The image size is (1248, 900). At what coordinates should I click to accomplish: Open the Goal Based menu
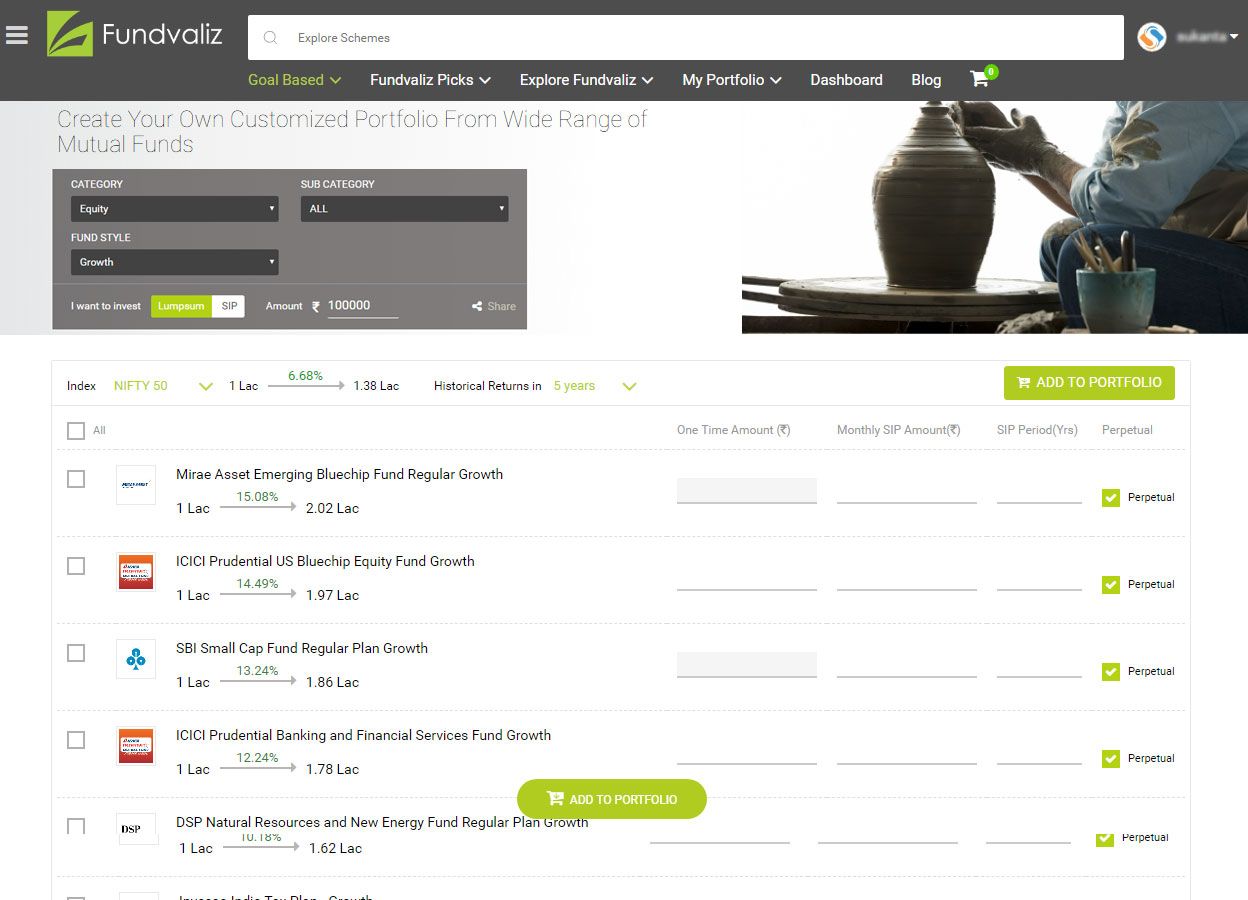295,80
